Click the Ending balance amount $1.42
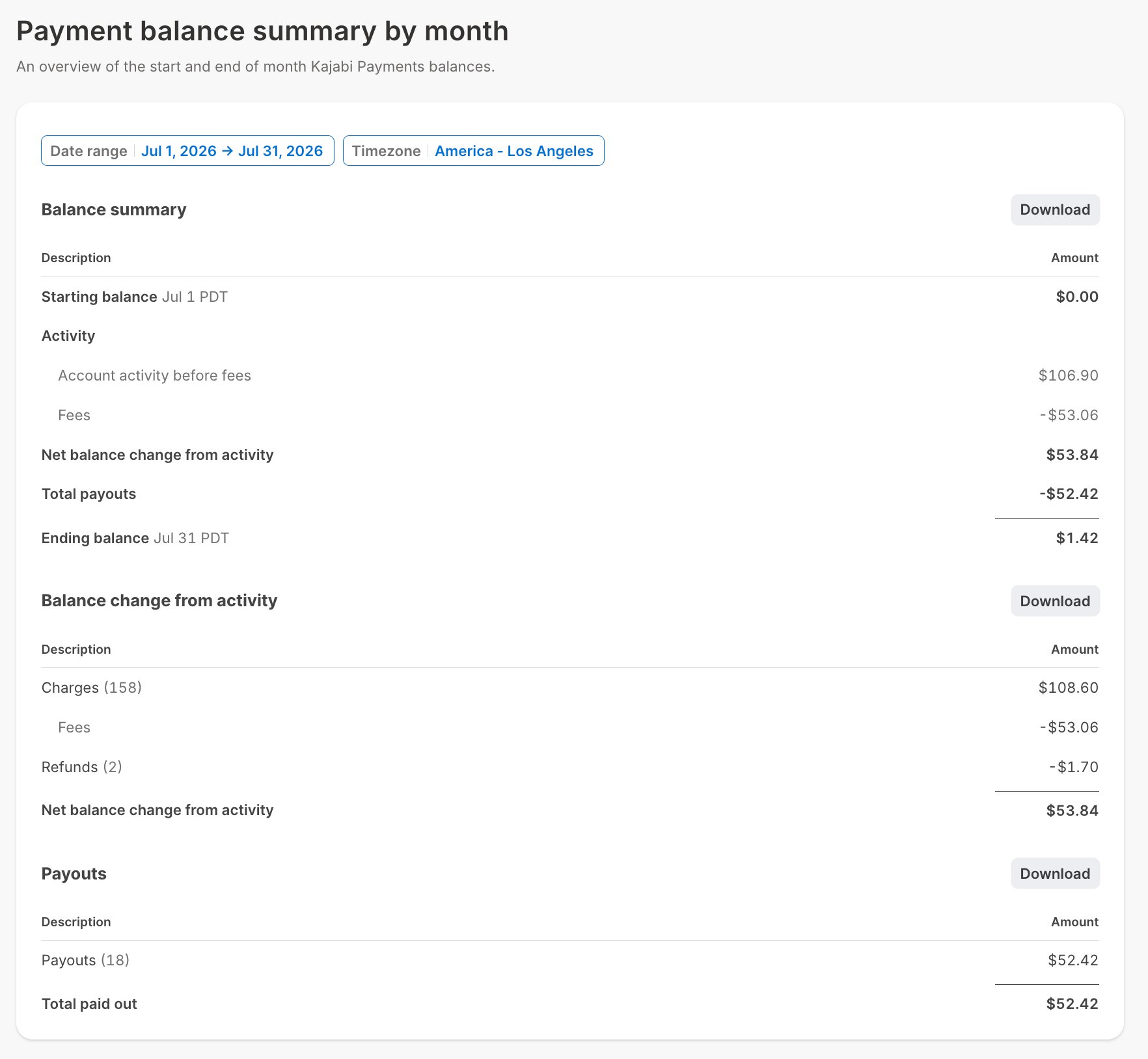This screenshot has width=1148, height=1059. (1077, 538)
